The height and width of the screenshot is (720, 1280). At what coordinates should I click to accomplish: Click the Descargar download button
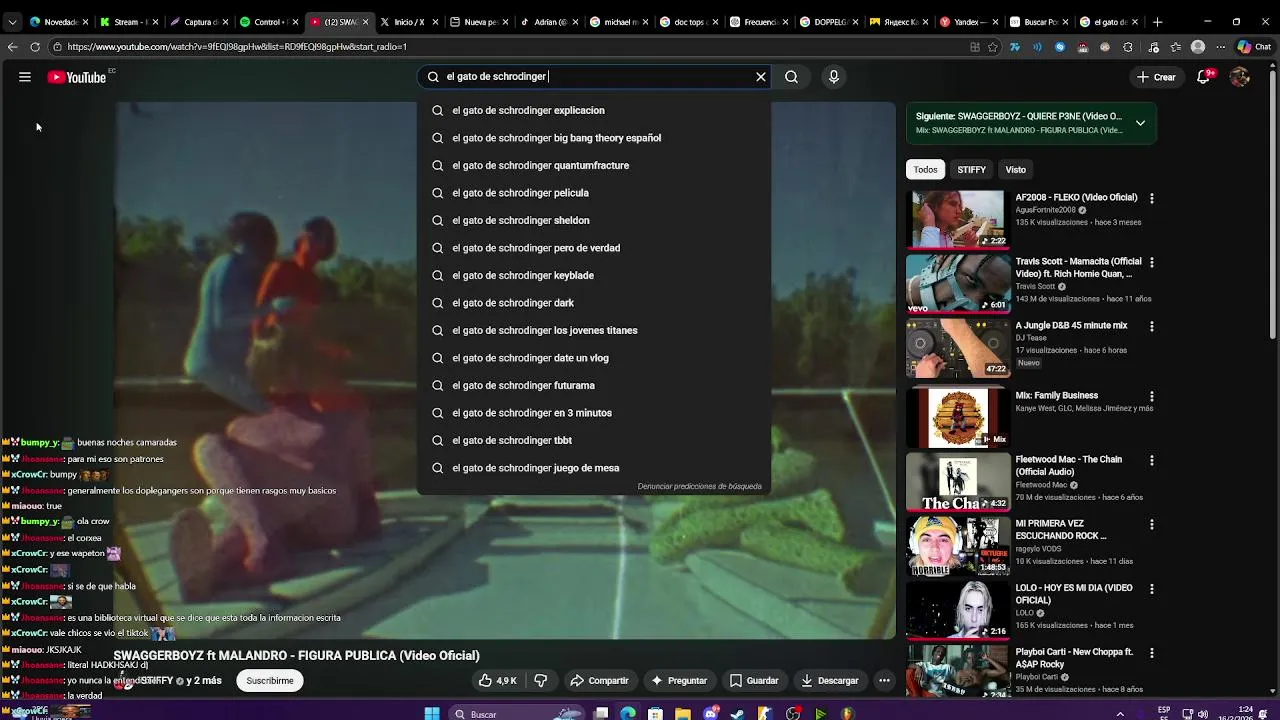(830, 681)
